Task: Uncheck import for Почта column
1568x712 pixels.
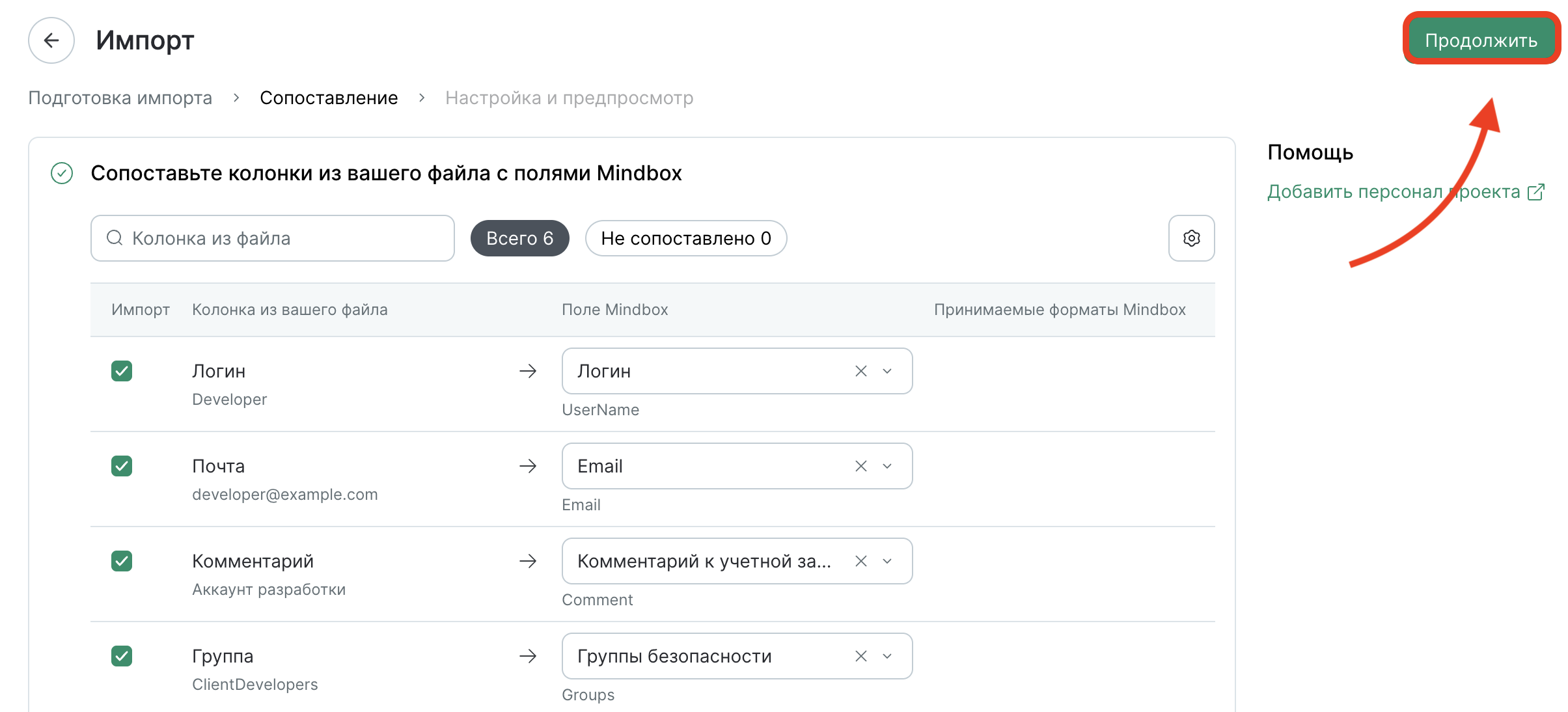Action: pyautogui.click(x=122, y=466)
